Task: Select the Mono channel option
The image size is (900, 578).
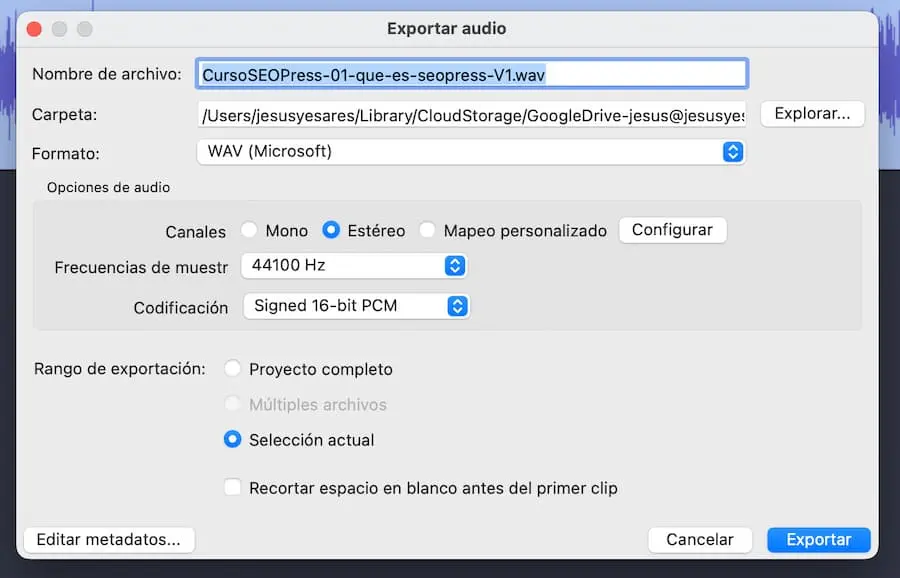Action: (x=250, y=231)
